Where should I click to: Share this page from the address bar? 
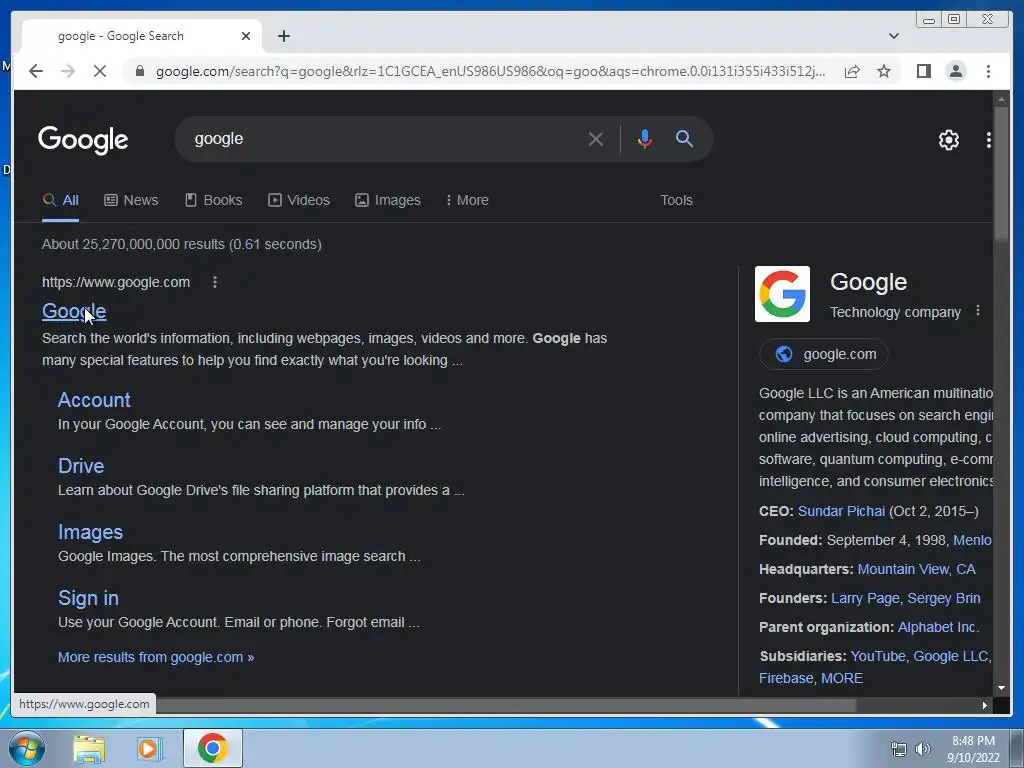point(852,71)
